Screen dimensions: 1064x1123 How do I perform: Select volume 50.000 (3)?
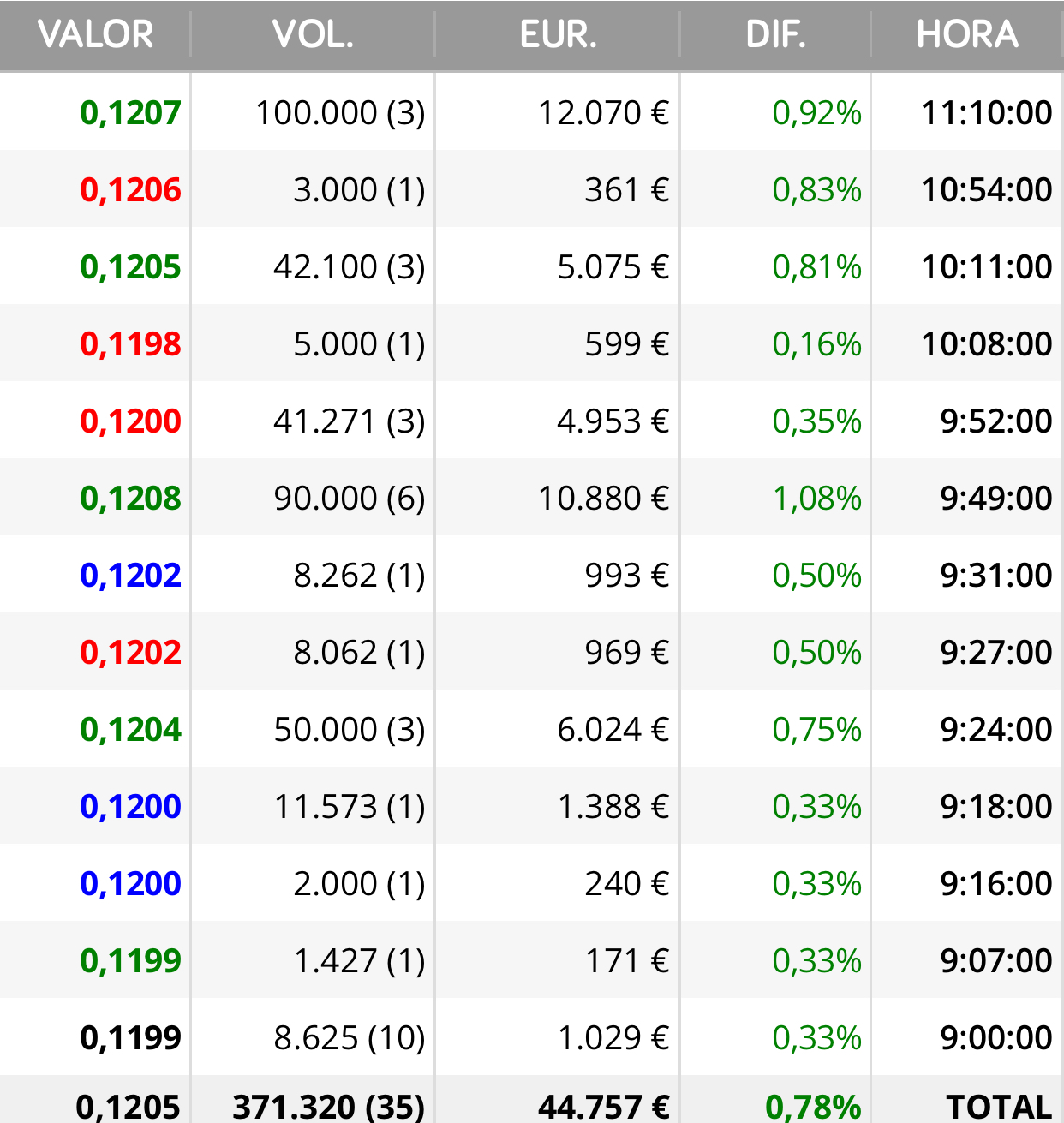350,730
